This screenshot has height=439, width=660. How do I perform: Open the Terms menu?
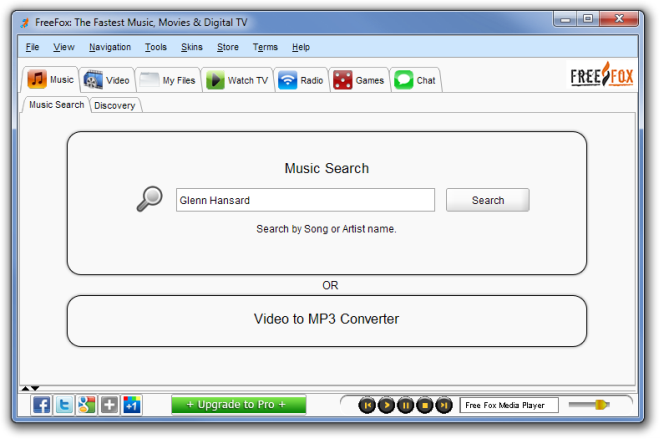point(265,47)
